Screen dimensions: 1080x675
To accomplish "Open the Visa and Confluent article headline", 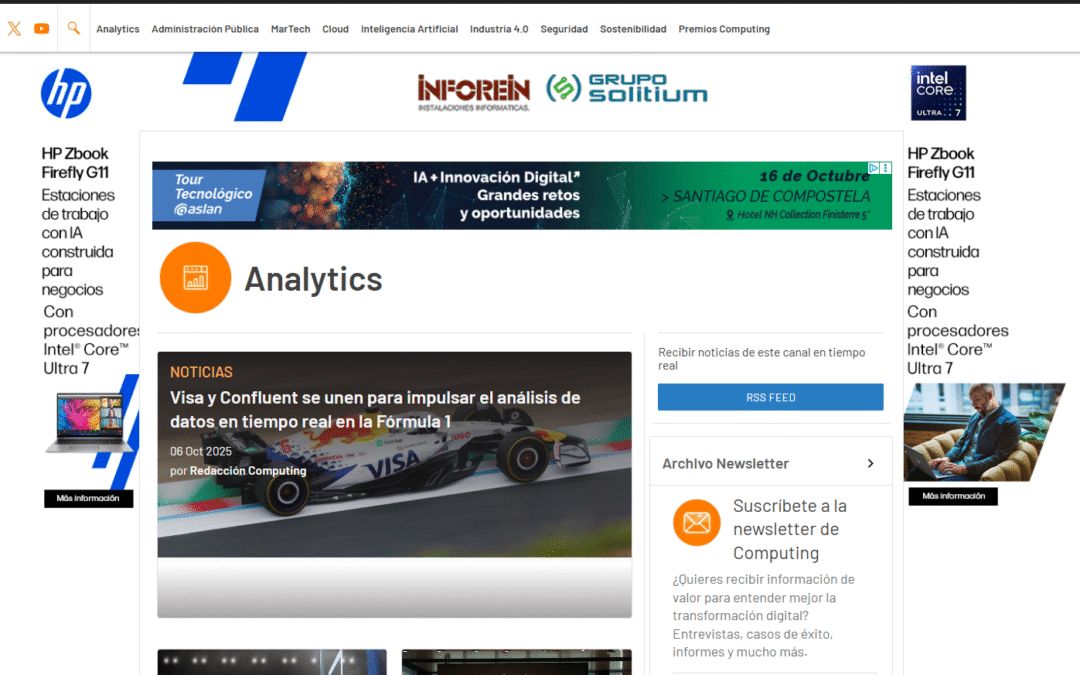I will (375, 410).
